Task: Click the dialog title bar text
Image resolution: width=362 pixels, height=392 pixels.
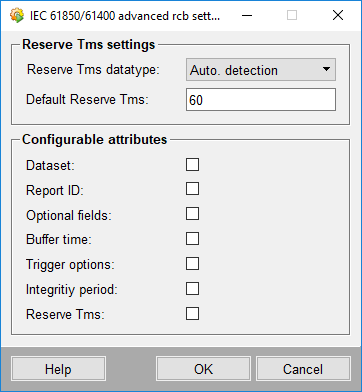Action: point(125,16)
